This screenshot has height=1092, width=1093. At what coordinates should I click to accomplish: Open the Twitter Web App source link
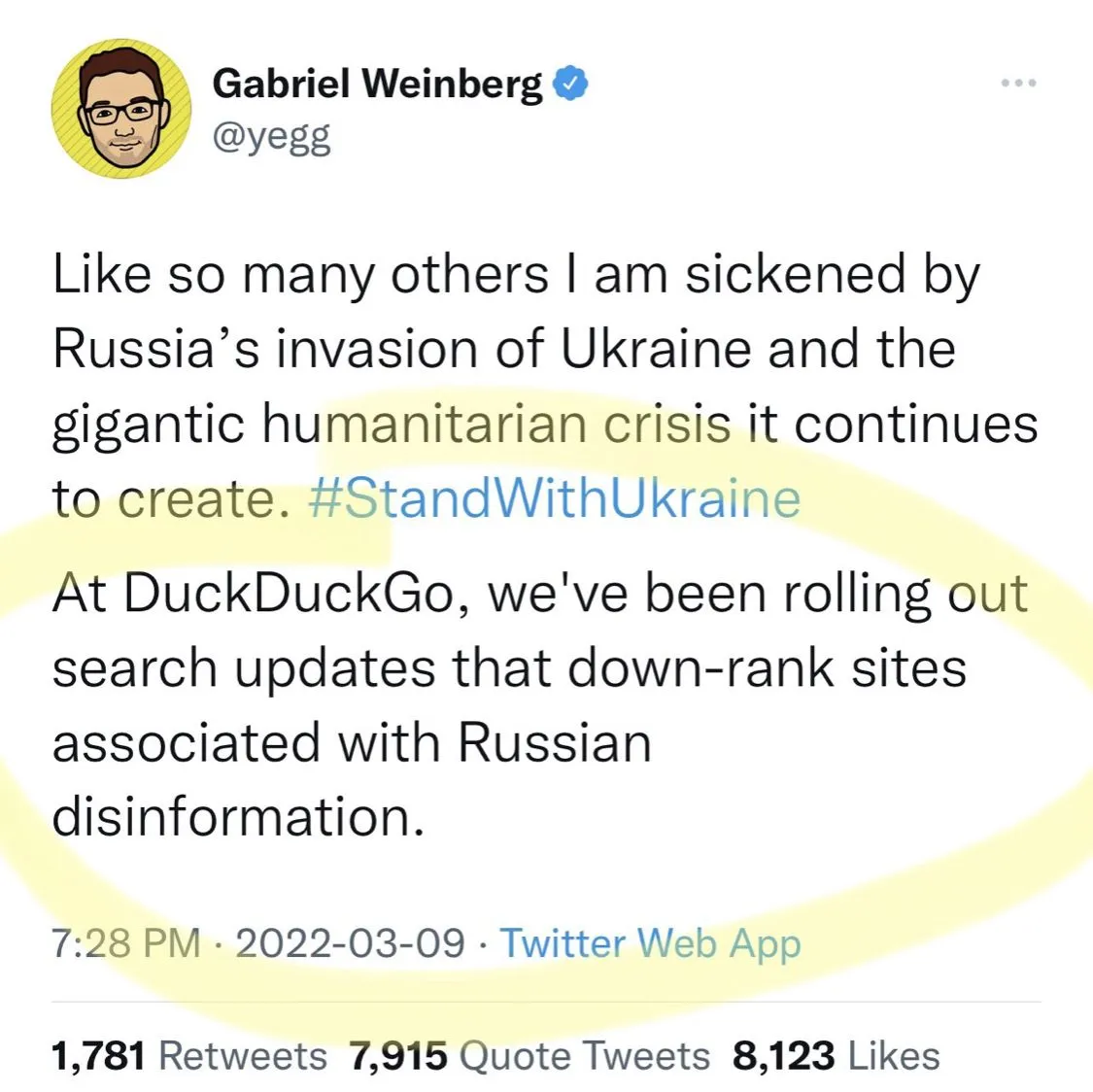[650, 942]
